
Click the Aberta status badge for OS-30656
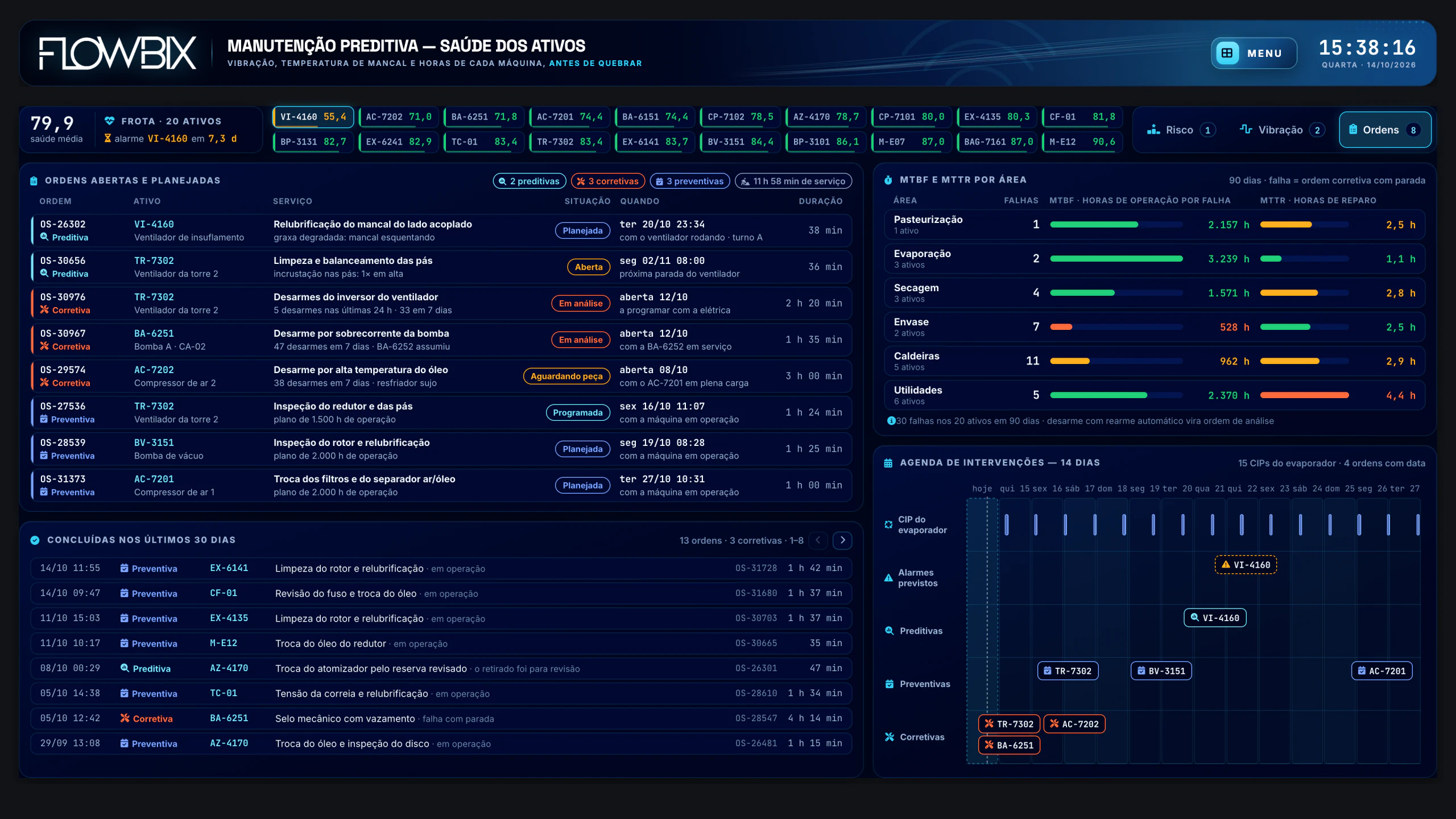pyautogui.click(x=589, y=267)
